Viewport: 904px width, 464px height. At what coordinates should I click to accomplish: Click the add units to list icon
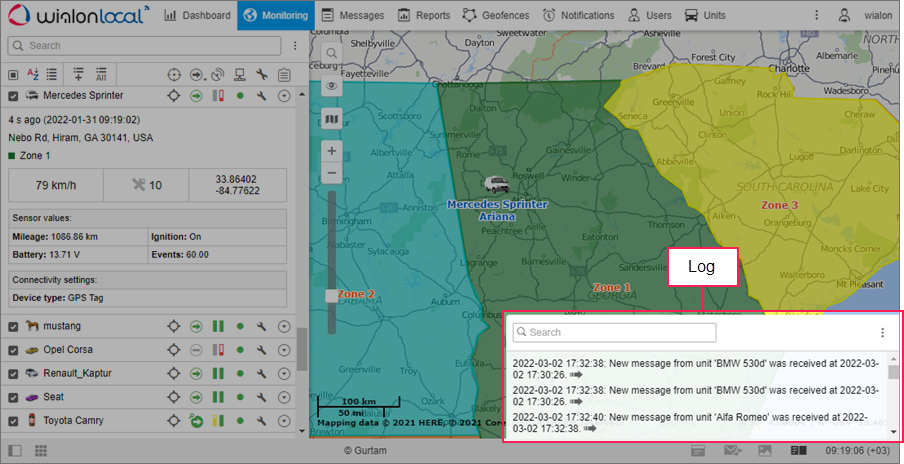tap(78, 74)
